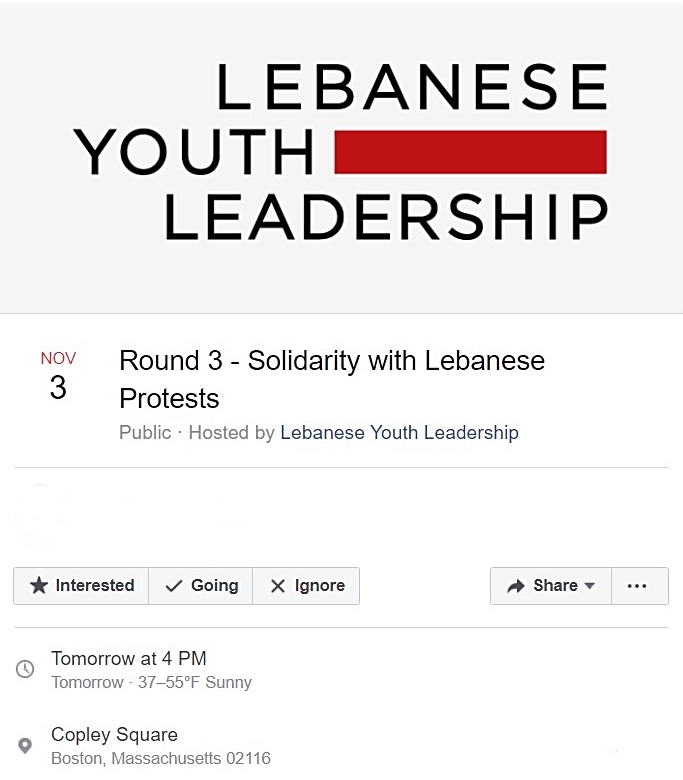Viewport: 683px width, 780px height.
Task: Click the Boston, Massachusetts 02116 address
Action: (160, 758)
